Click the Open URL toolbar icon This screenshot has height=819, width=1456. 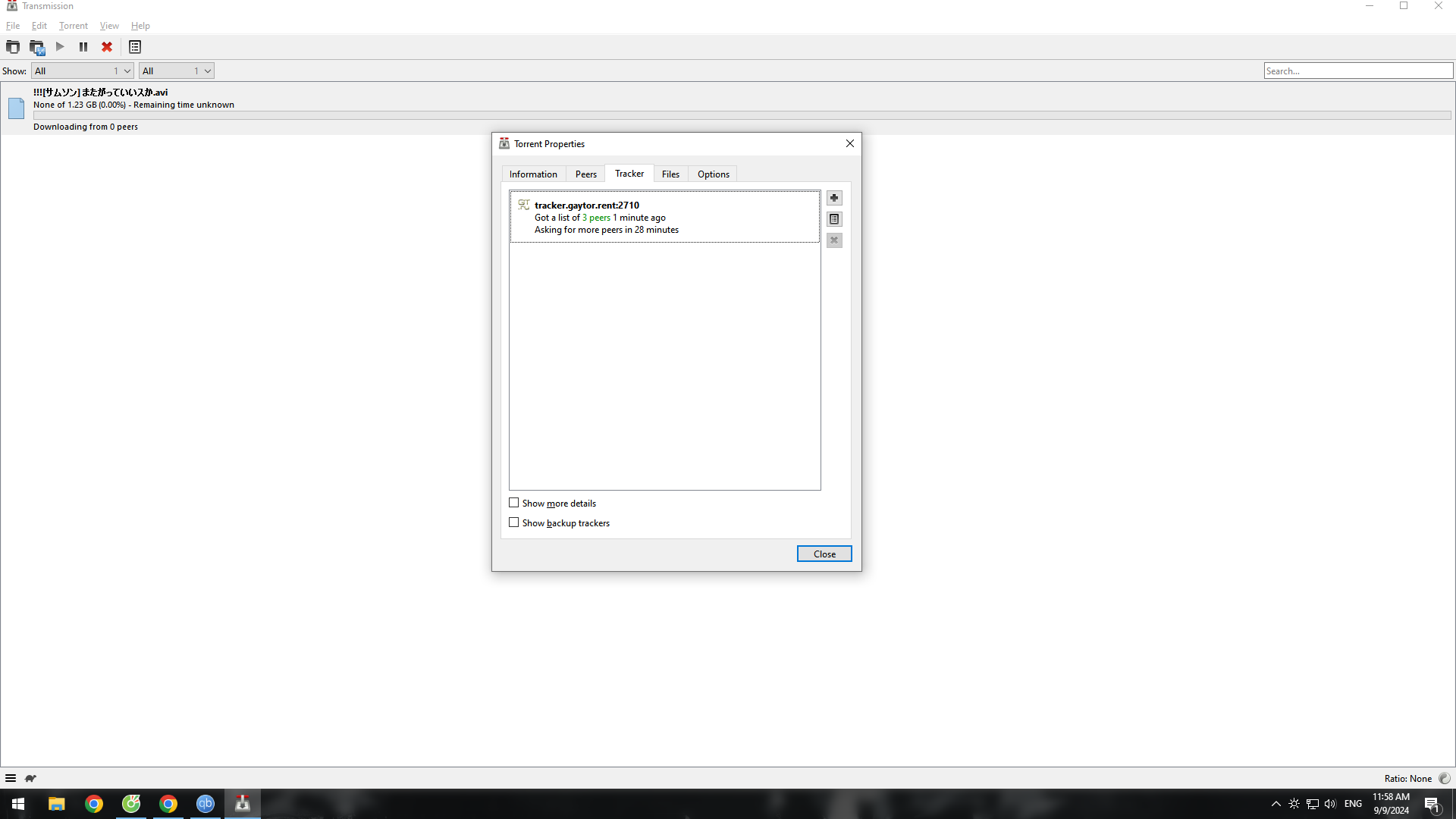point(36,47)
